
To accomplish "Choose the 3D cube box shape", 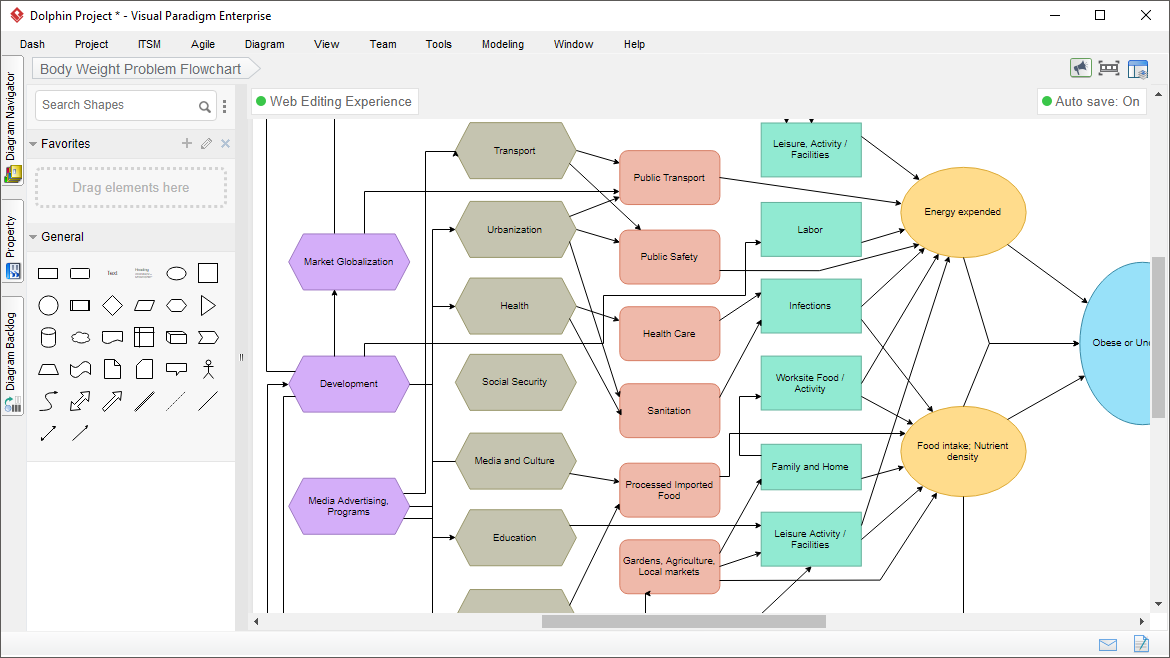I will pos(176,338).
